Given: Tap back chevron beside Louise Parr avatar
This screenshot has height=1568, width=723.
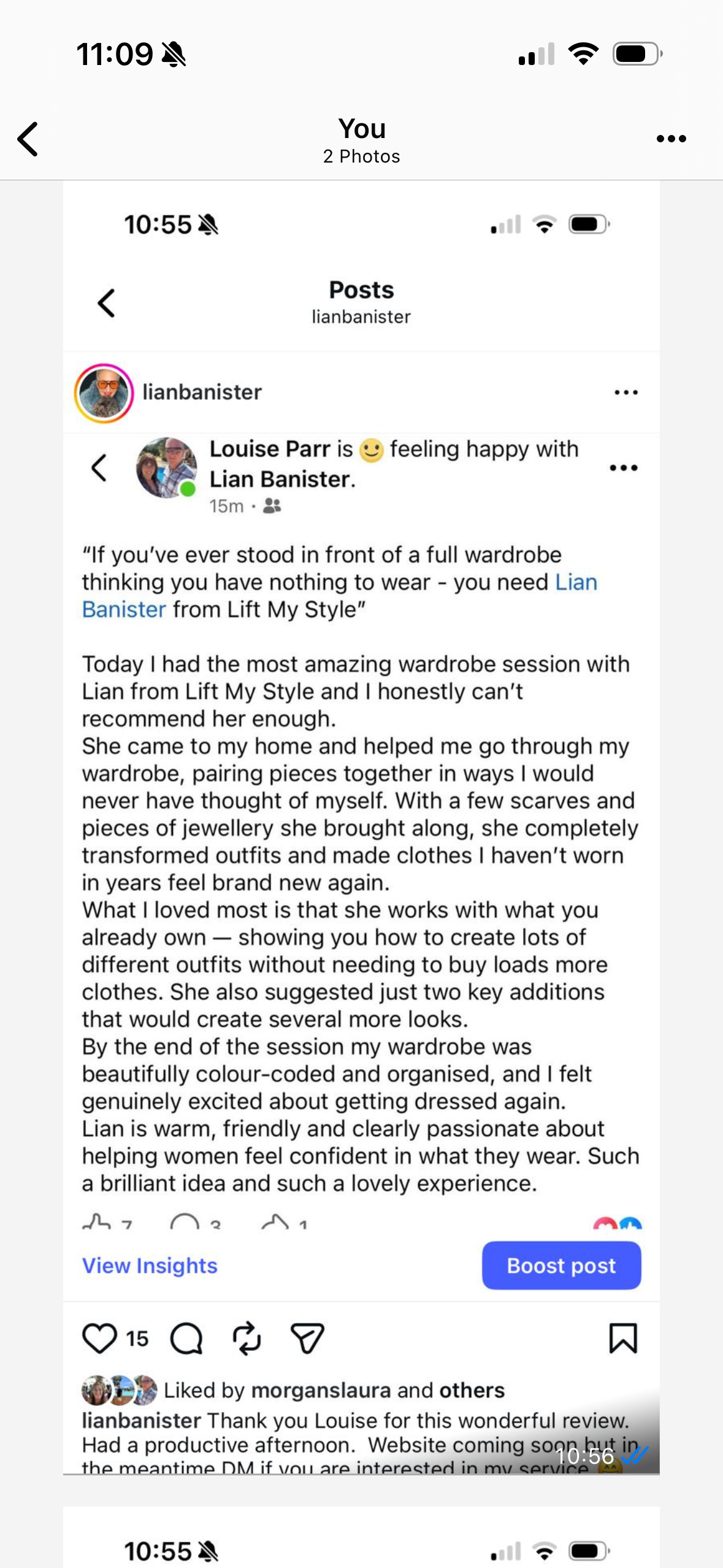Looking at the screenshot, I should (x=99, y=468).
